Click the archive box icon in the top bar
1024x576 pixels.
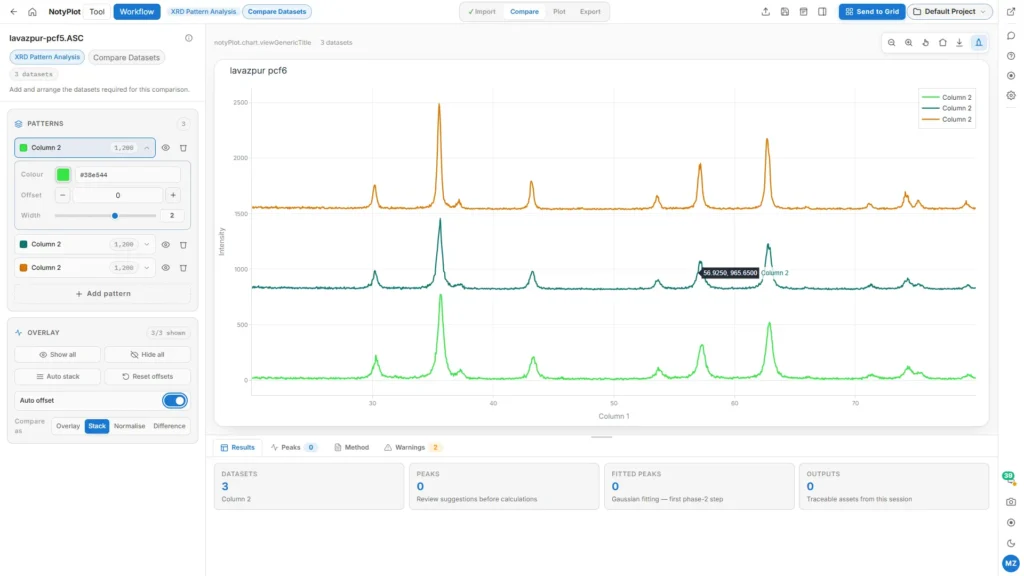pos(803,12)
